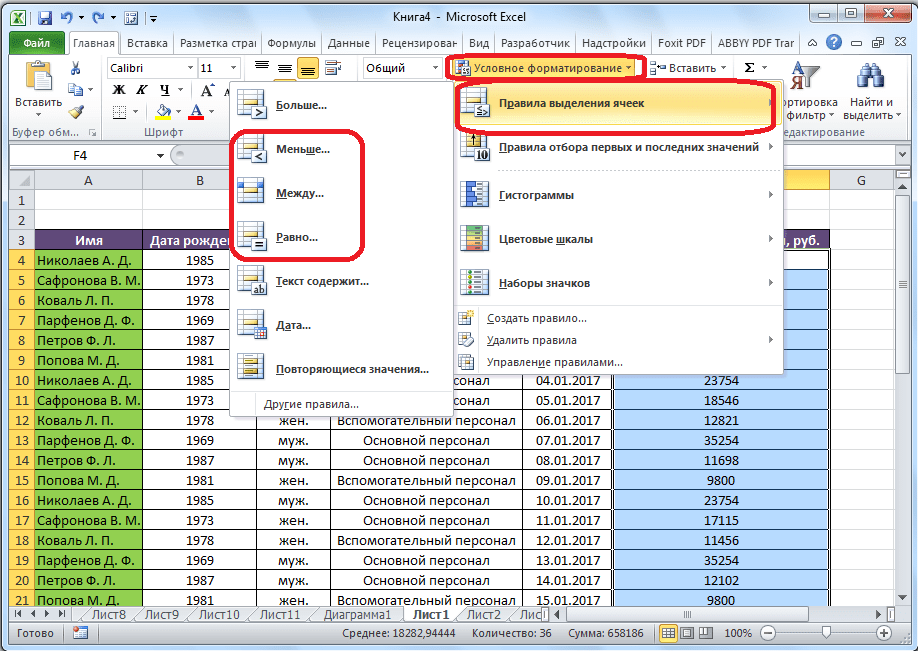Toggle bold Ж formatting
The height and width of the screenshot is (651, 918).
tap(119, 90)
